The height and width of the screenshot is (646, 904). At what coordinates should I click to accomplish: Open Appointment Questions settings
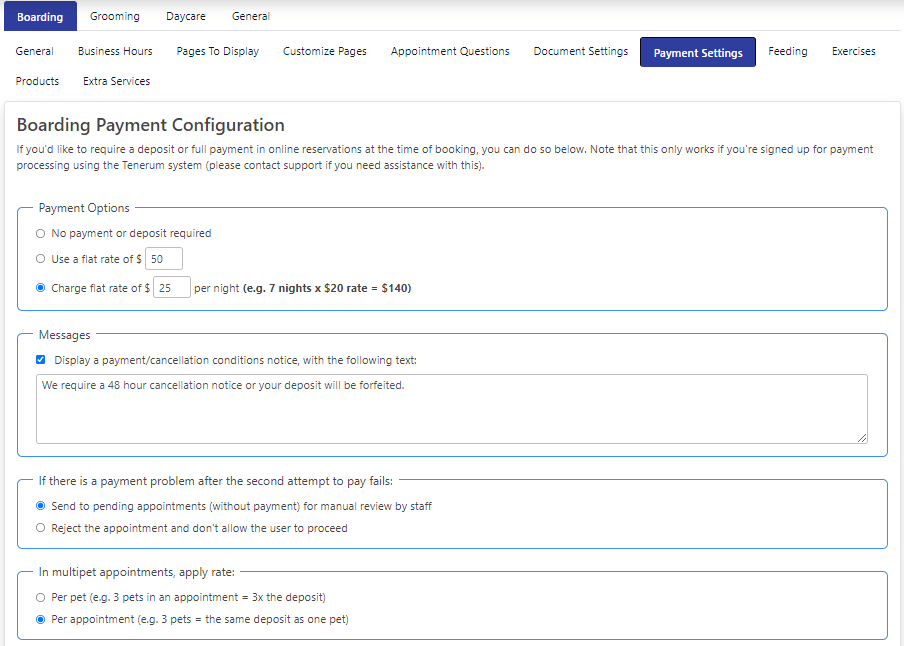tap(450, 51)
